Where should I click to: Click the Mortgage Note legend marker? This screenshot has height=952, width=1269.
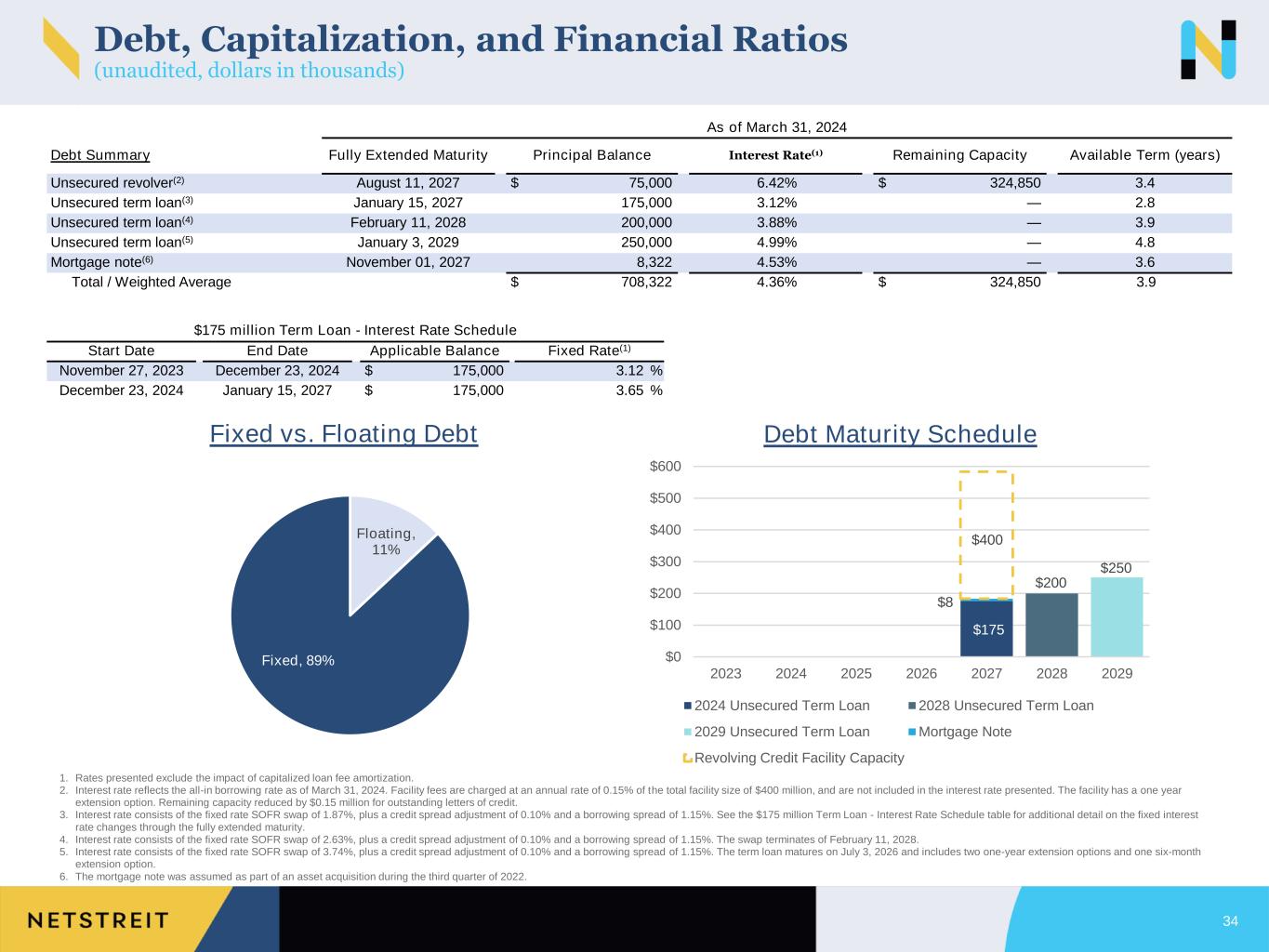(912, 732)
